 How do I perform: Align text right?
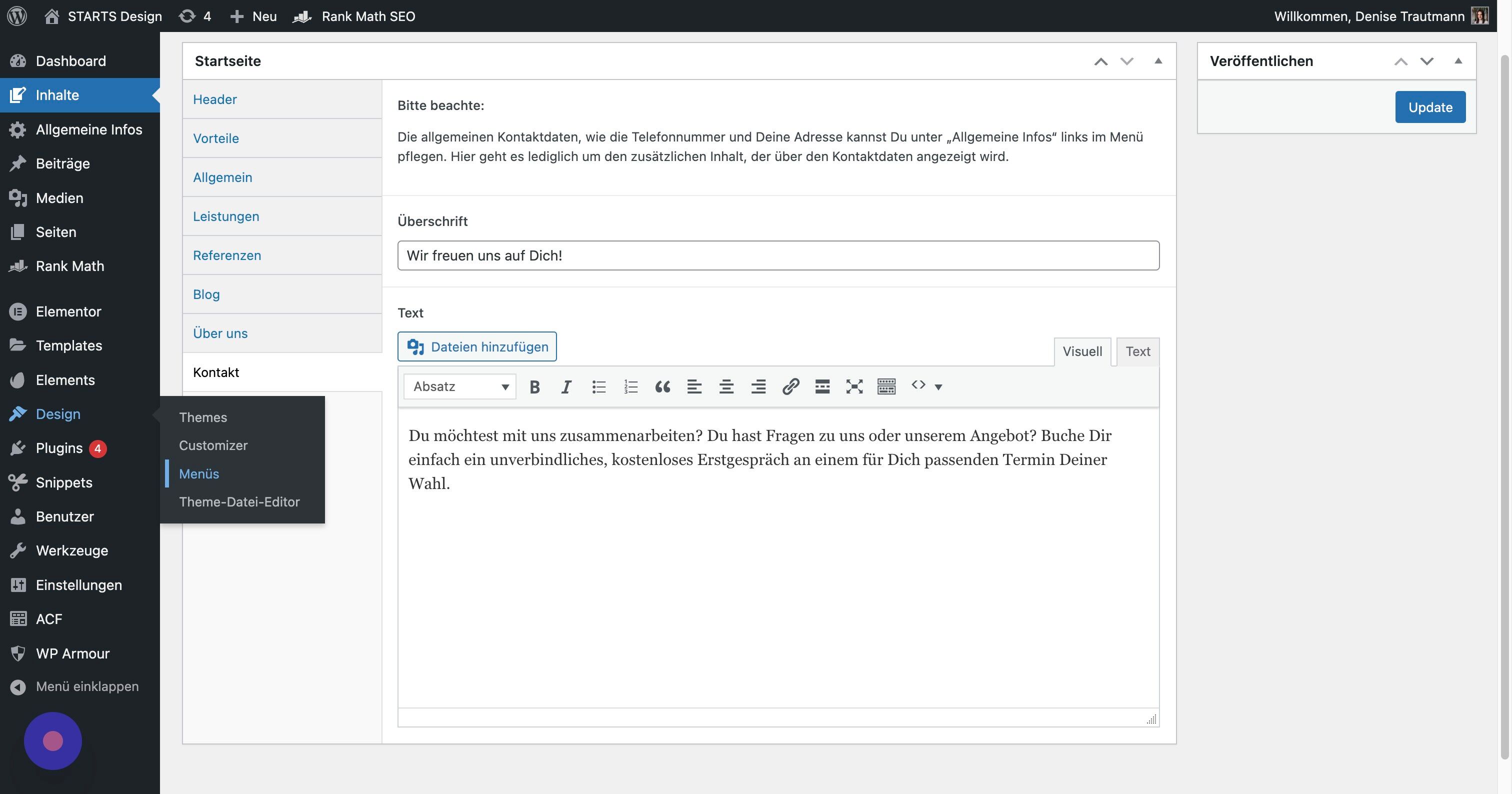758,386
